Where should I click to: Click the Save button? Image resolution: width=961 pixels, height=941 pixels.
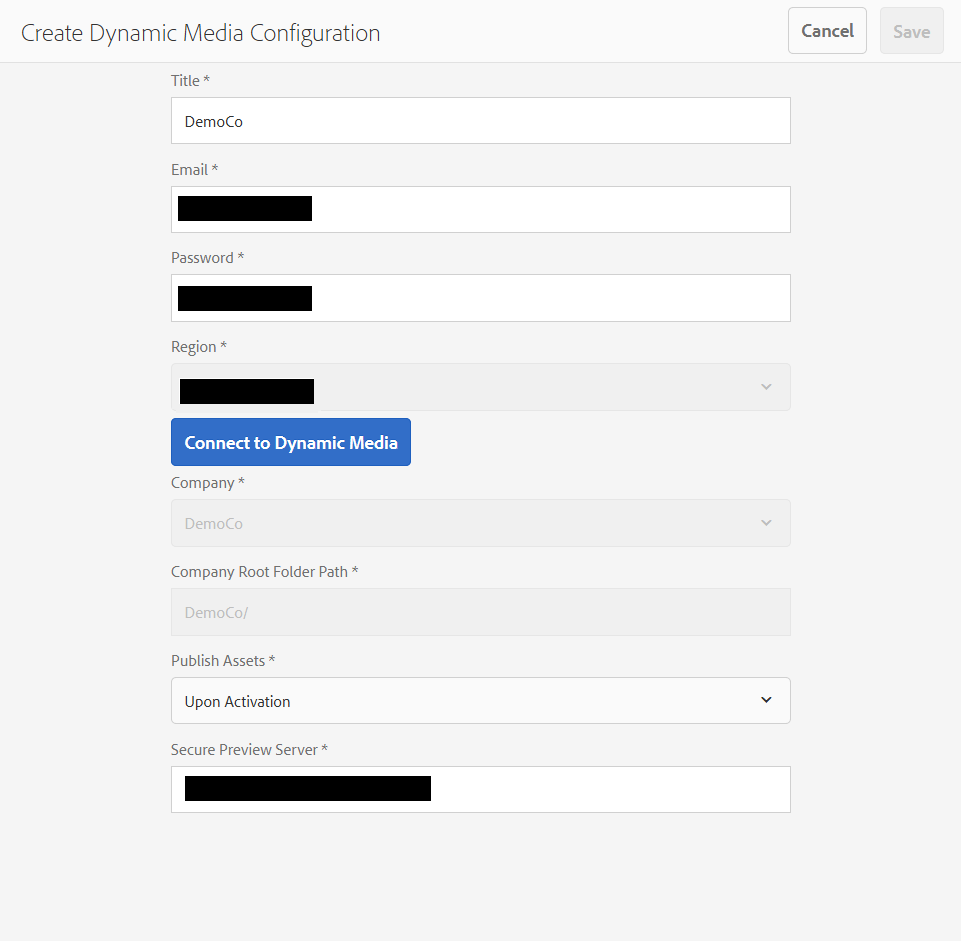(911, 31)
